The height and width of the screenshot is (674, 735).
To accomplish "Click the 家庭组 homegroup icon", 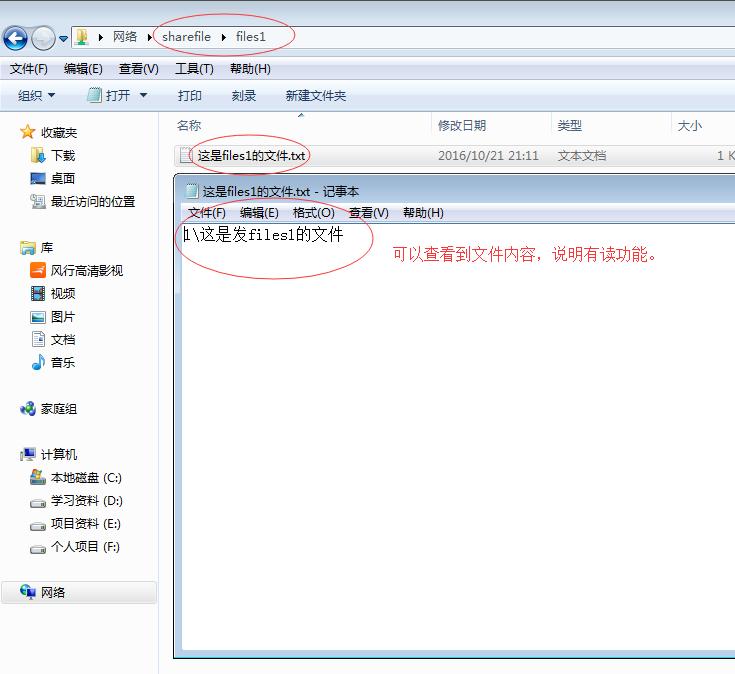I will 28,409.
